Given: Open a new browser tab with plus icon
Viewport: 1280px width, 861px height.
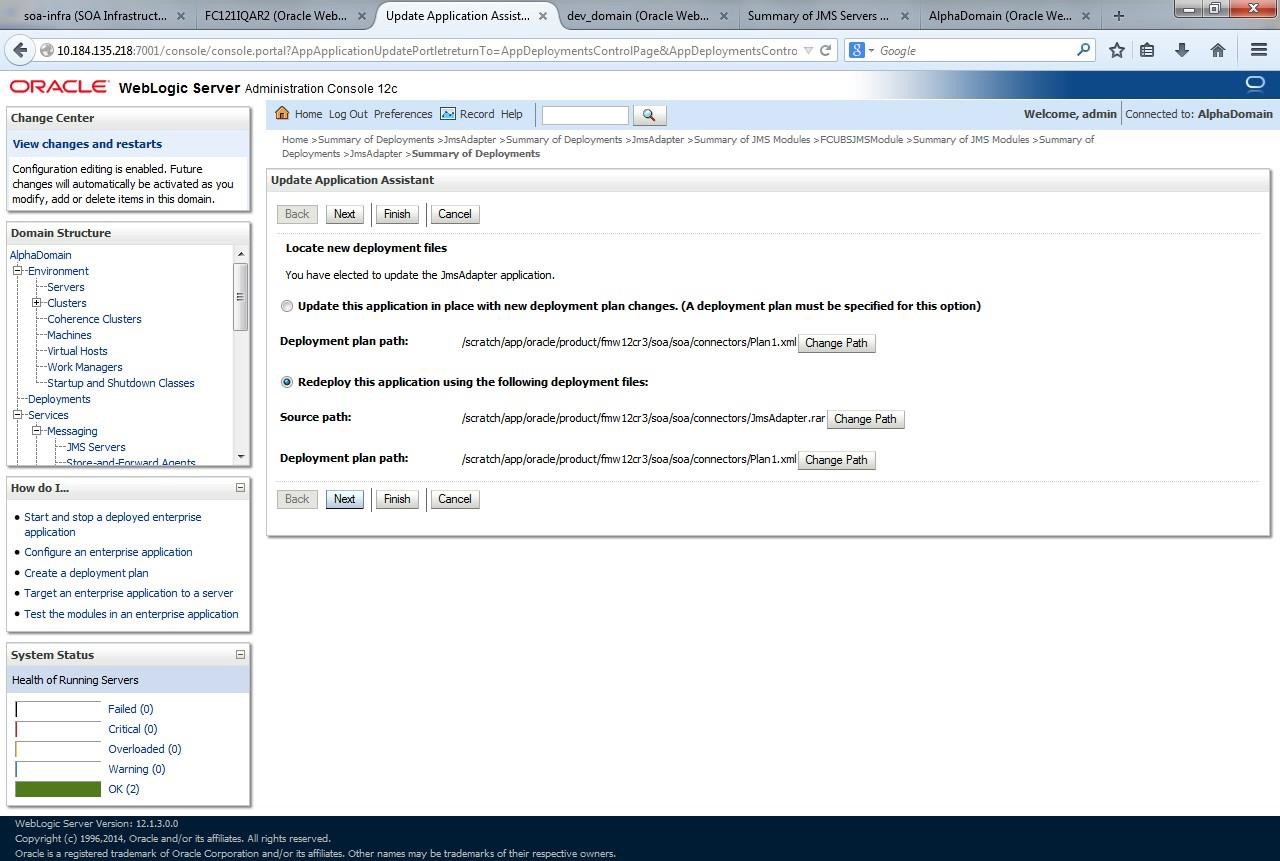Looking at the screenshot, I should tap(1118, 16).
